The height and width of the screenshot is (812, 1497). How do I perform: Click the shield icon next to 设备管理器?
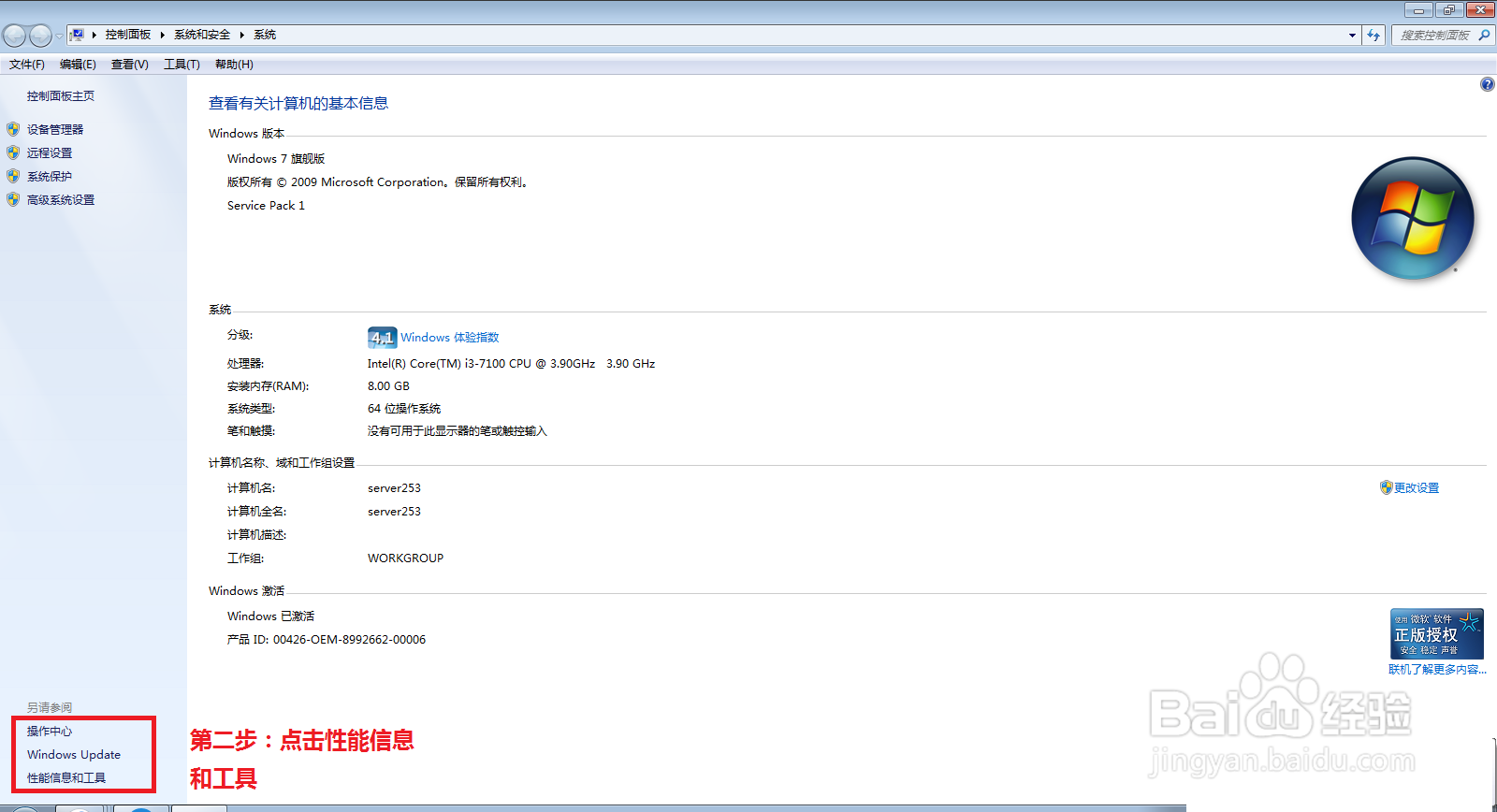pyautogui.click(x=13, y=129)
